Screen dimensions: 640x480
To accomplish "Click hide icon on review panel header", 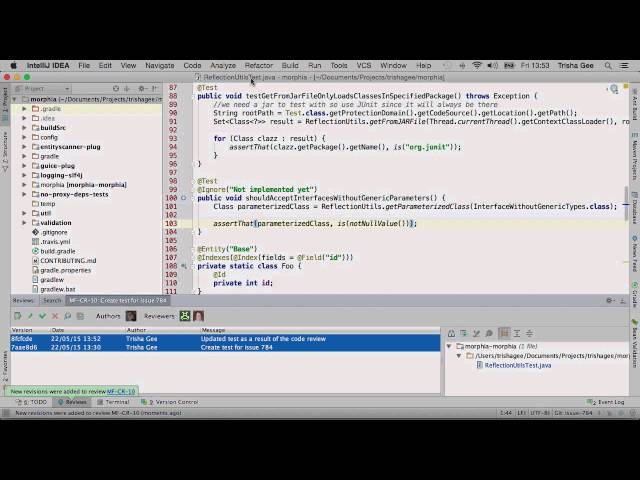I will [622, 300].
